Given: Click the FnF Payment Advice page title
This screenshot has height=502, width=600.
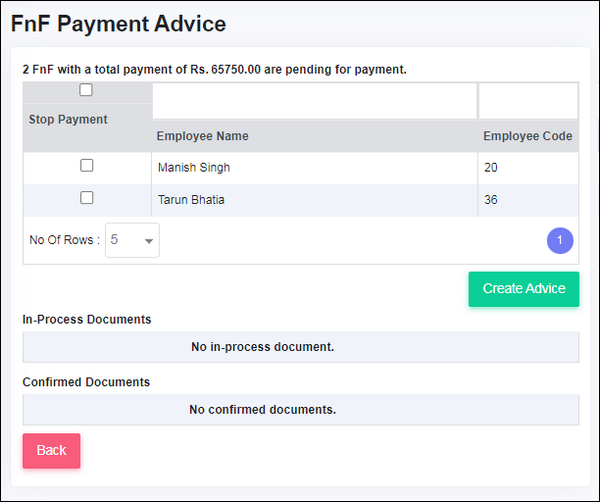Looking at the screenshot, I should click(118, 24).
